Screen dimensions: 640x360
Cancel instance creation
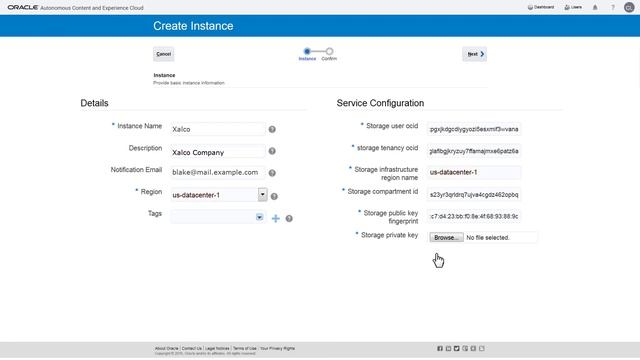tap(163, 54)
